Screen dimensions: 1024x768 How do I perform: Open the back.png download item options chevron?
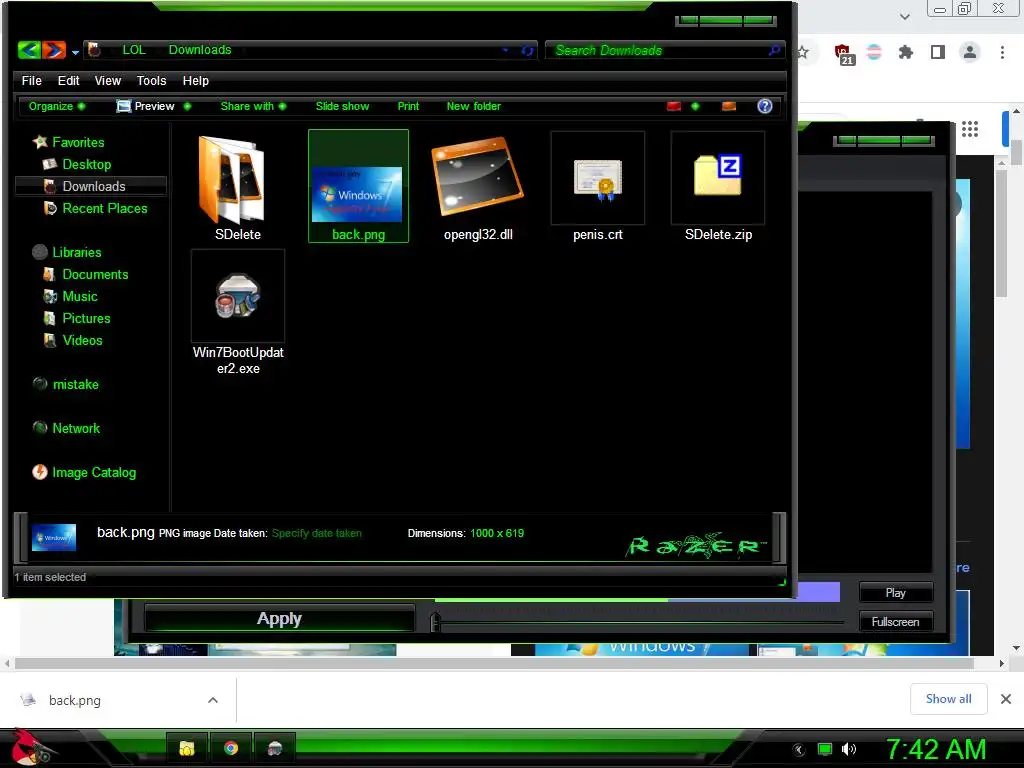click(x=213, y=700)
